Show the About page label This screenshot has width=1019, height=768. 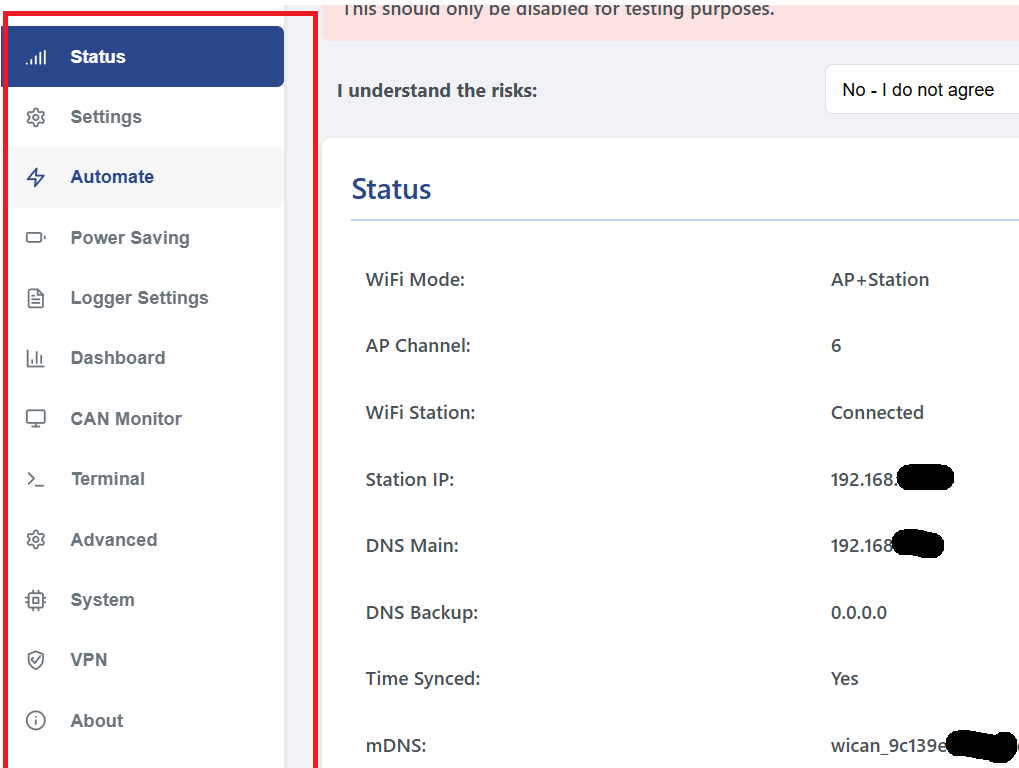point(97,721)
